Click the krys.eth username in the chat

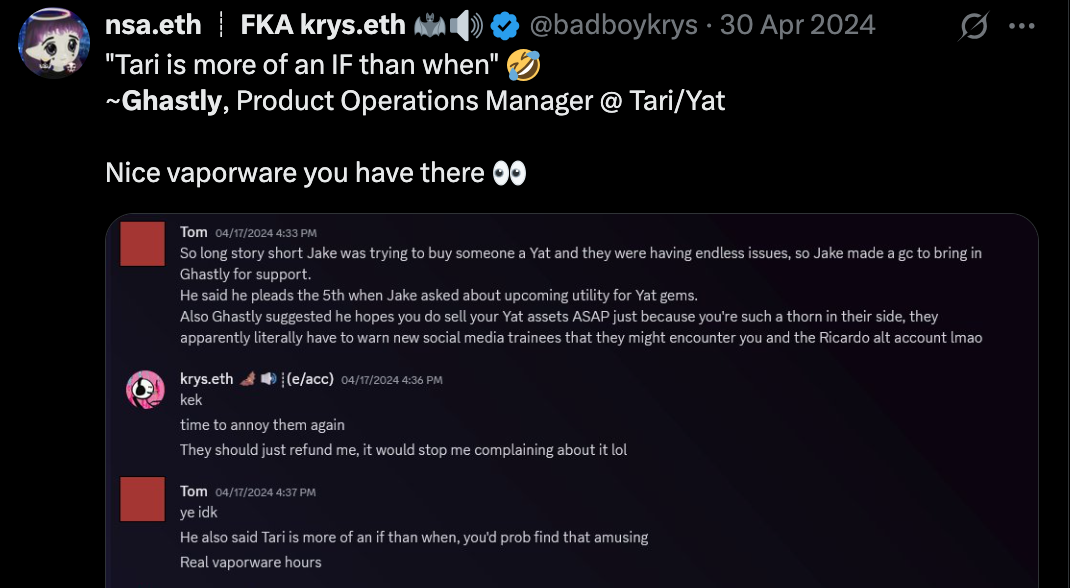[x=206, y=379]
